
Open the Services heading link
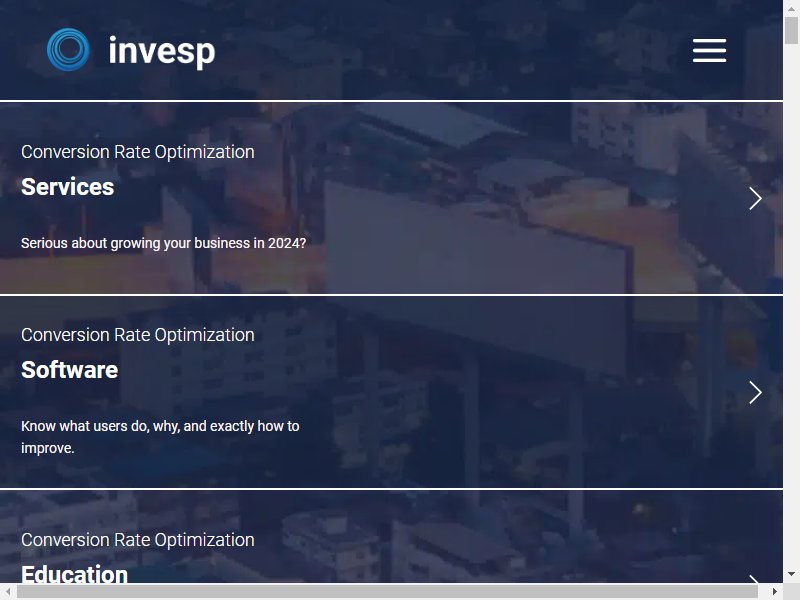(x=67, y=187)
